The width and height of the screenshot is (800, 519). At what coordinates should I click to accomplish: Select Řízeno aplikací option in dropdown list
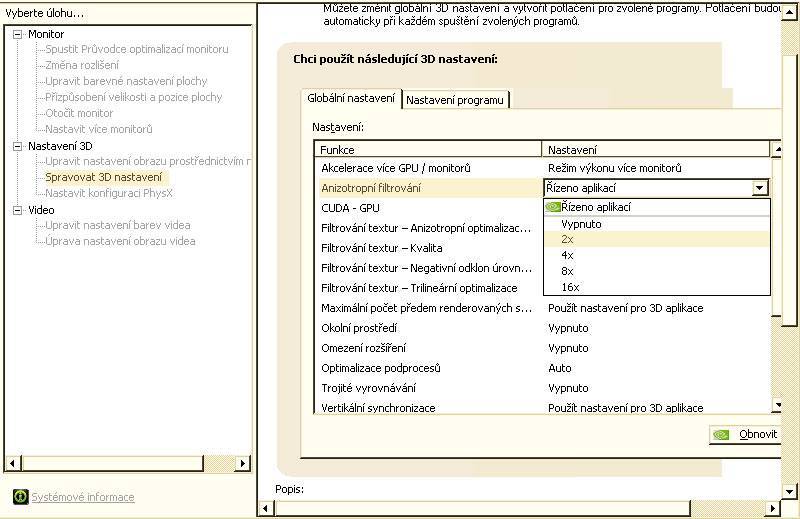(657, 207)
